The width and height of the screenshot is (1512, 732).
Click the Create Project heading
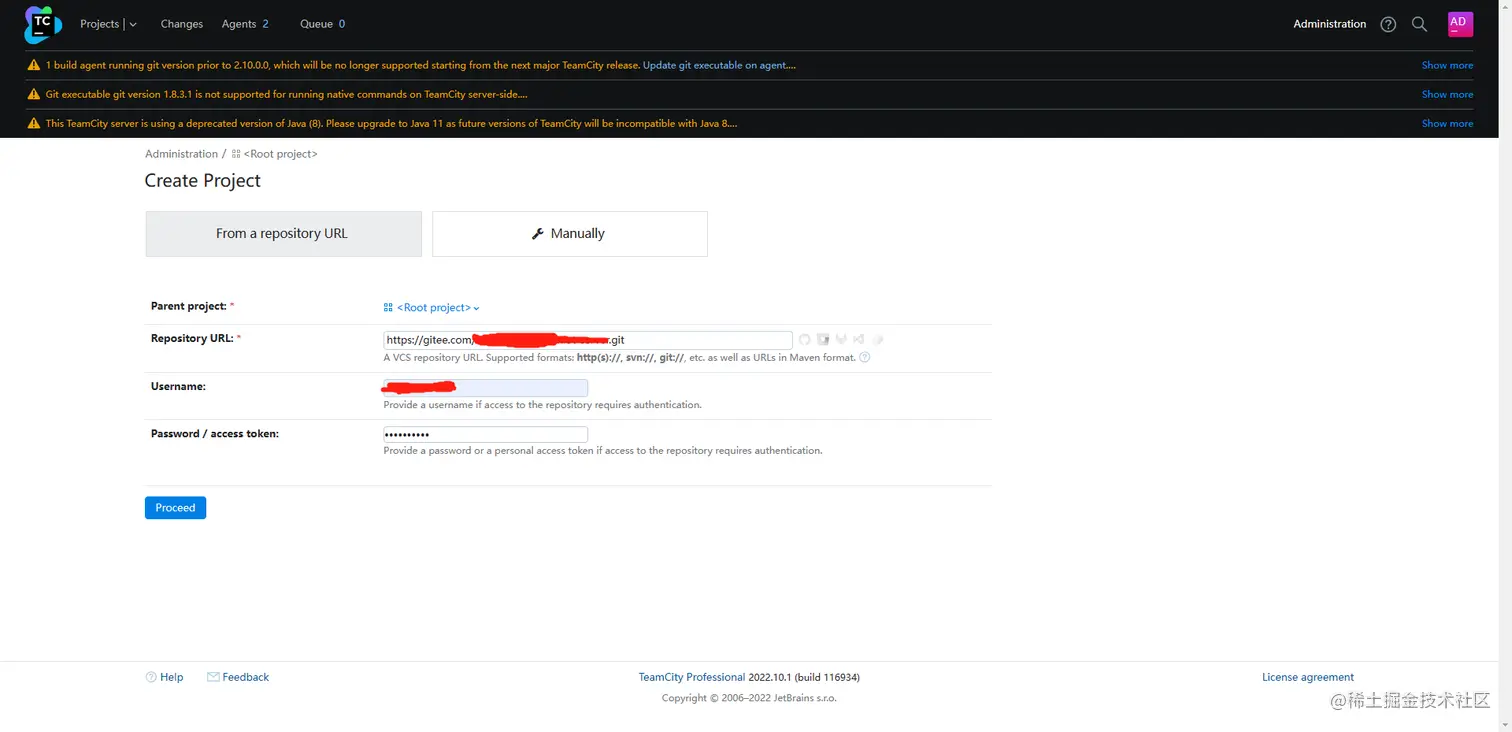[203, 181]
